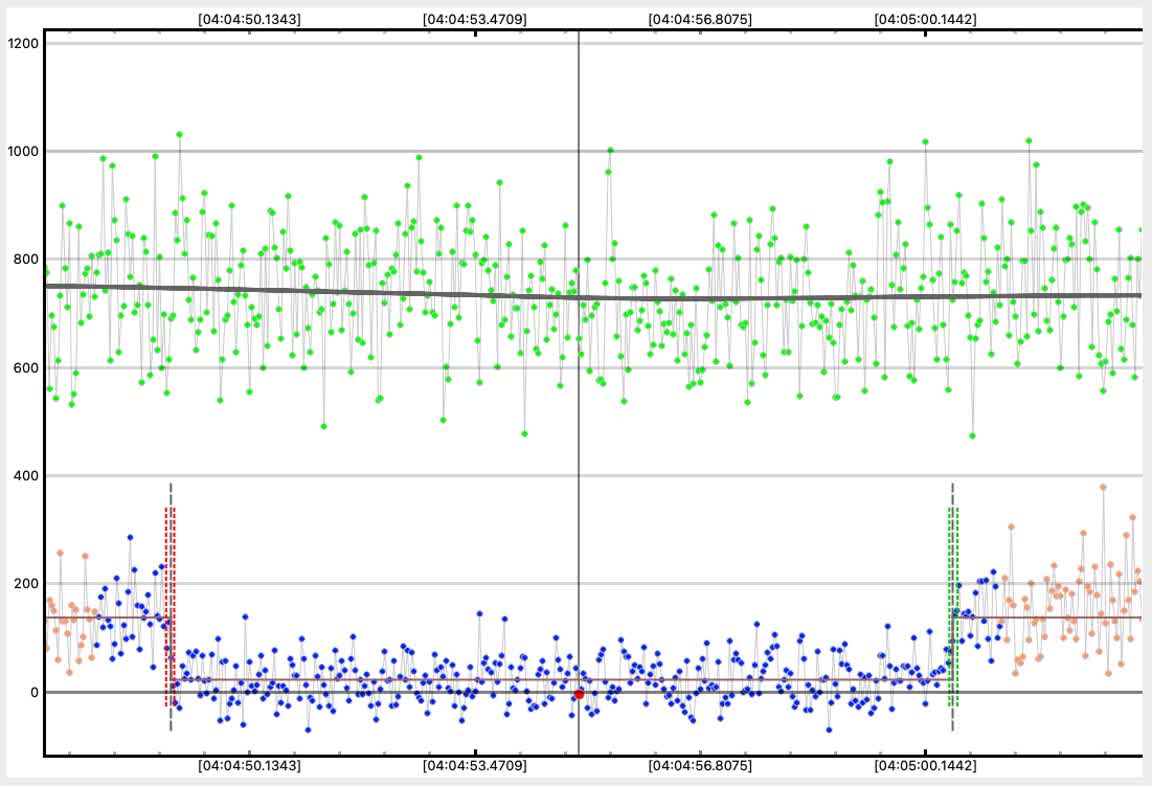
Task: Click the bottom axis label 04:05:00.1442
Action: point(926,765)
